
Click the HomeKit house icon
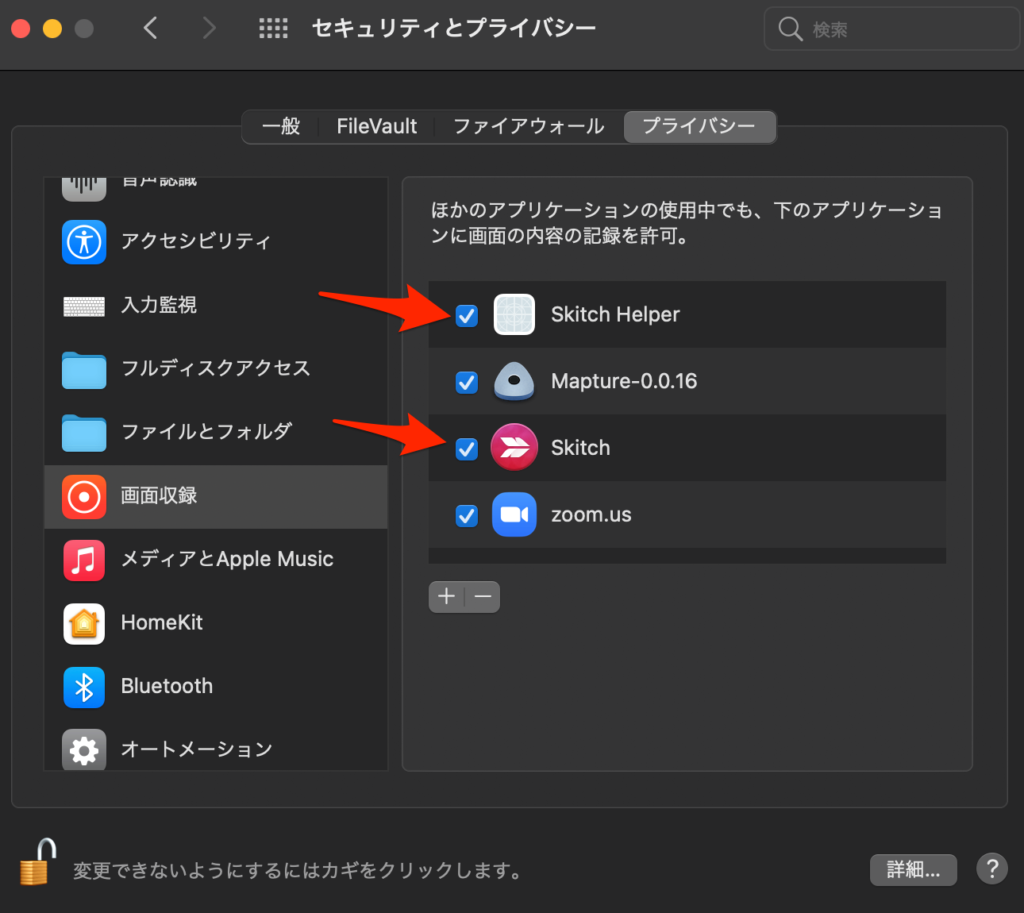[x=84, y=623]
